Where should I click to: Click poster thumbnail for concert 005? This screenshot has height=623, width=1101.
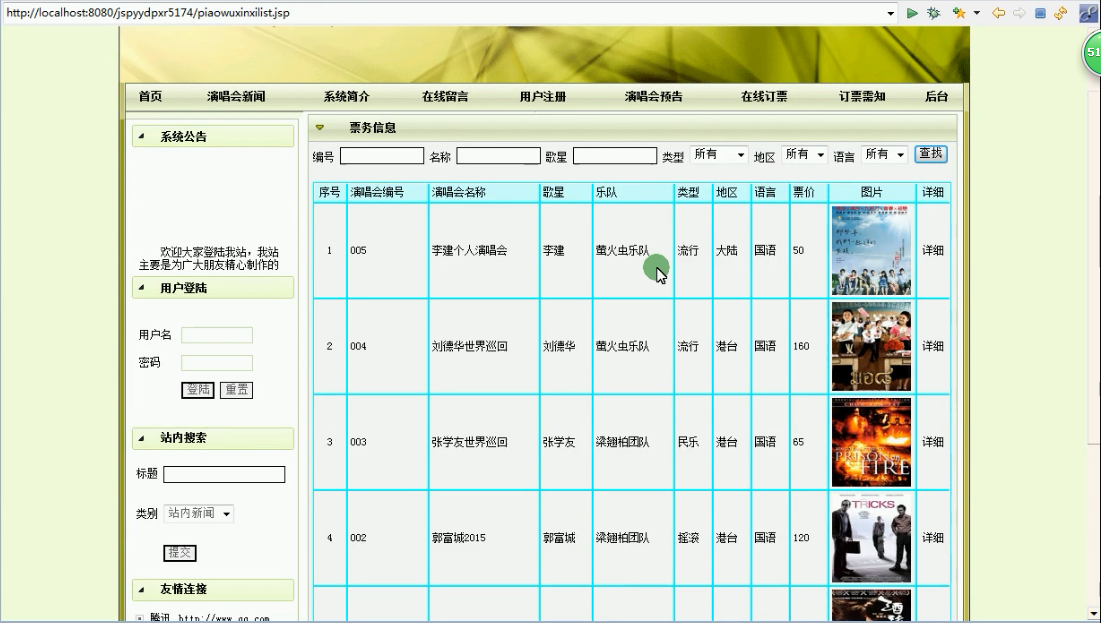click(x=871, y=251)
